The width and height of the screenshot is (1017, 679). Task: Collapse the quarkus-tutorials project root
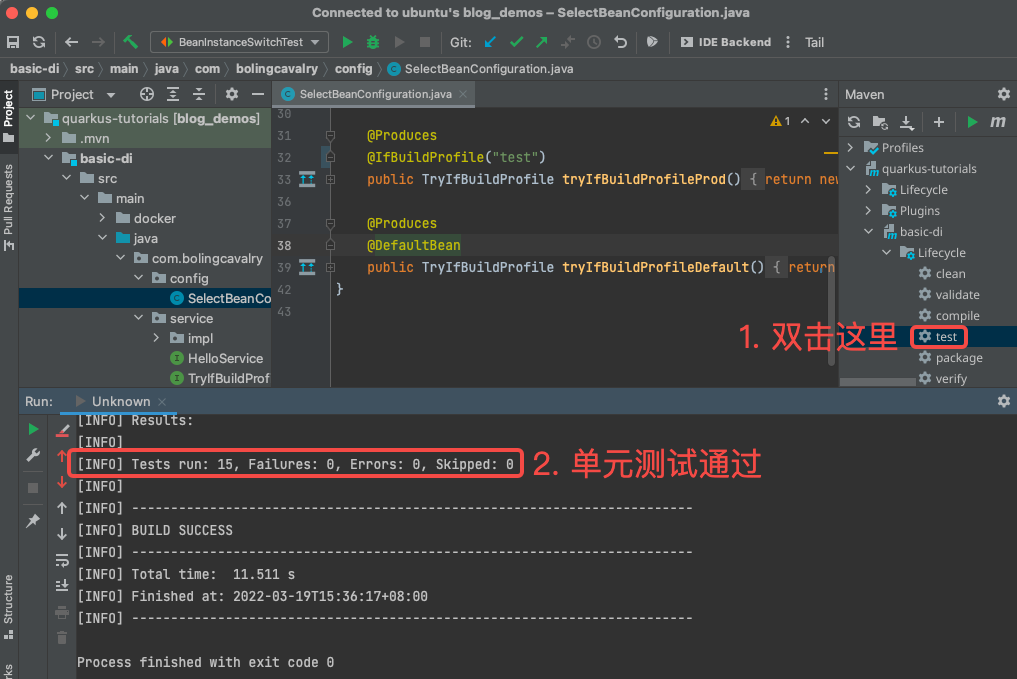[30, 118]
